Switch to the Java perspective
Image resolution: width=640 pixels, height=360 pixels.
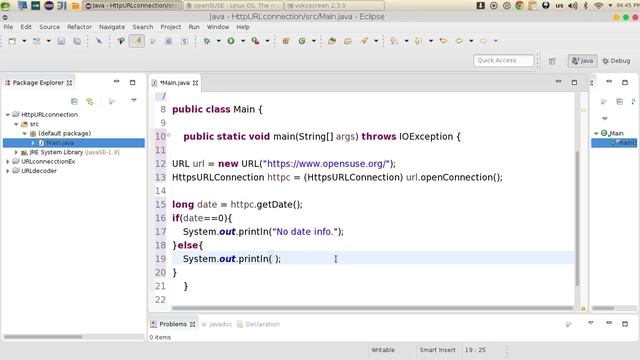582,61
